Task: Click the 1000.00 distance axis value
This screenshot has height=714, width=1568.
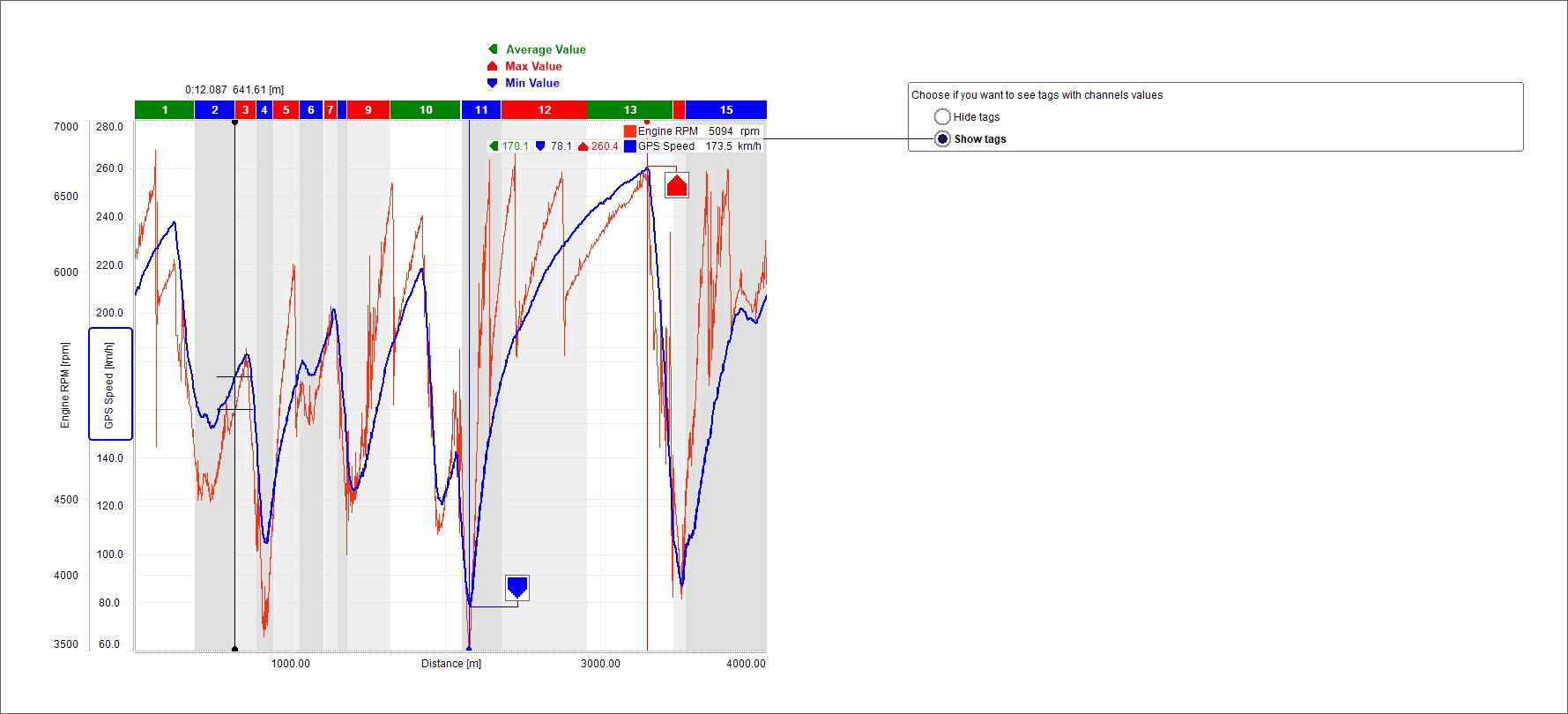Action: (290, 663)
